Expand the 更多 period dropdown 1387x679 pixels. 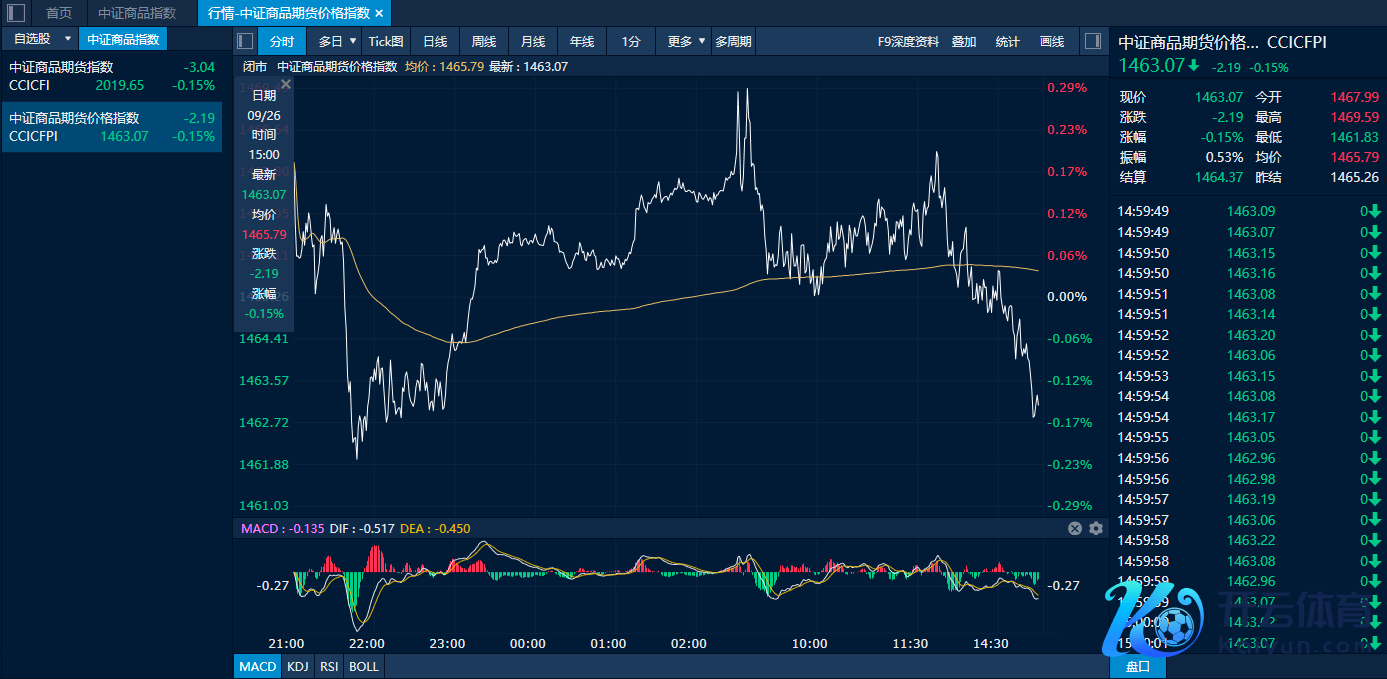[702, 41]
